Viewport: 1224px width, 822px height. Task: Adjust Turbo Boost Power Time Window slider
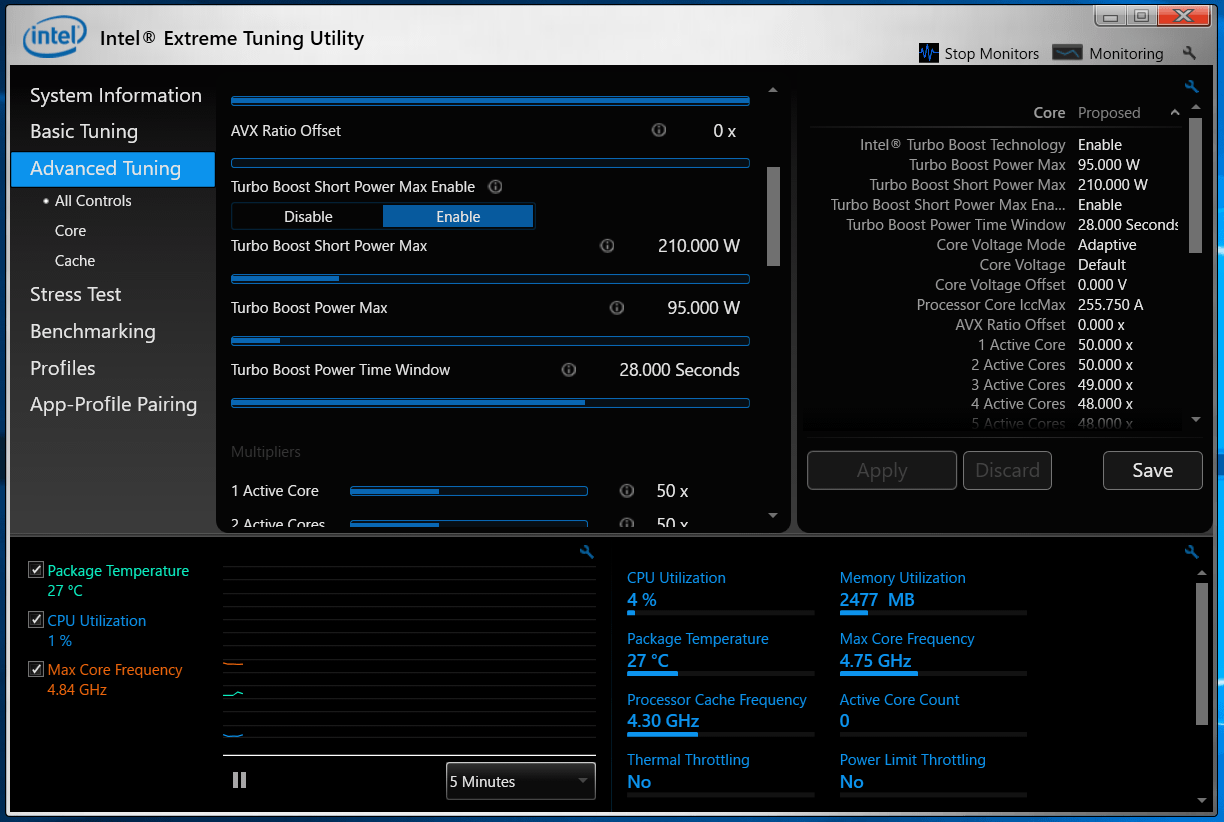pyautogui.click(x=490, y=403)
